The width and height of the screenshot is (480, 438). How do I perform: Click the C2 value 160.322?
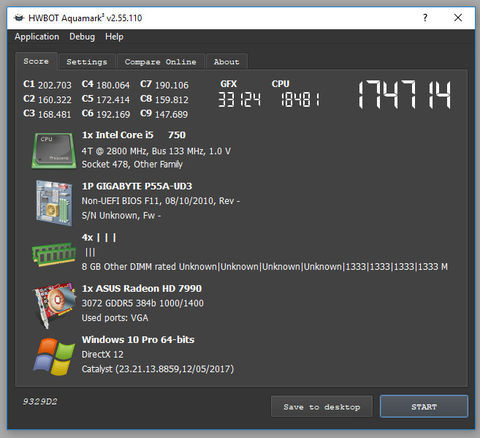(55, 100)
